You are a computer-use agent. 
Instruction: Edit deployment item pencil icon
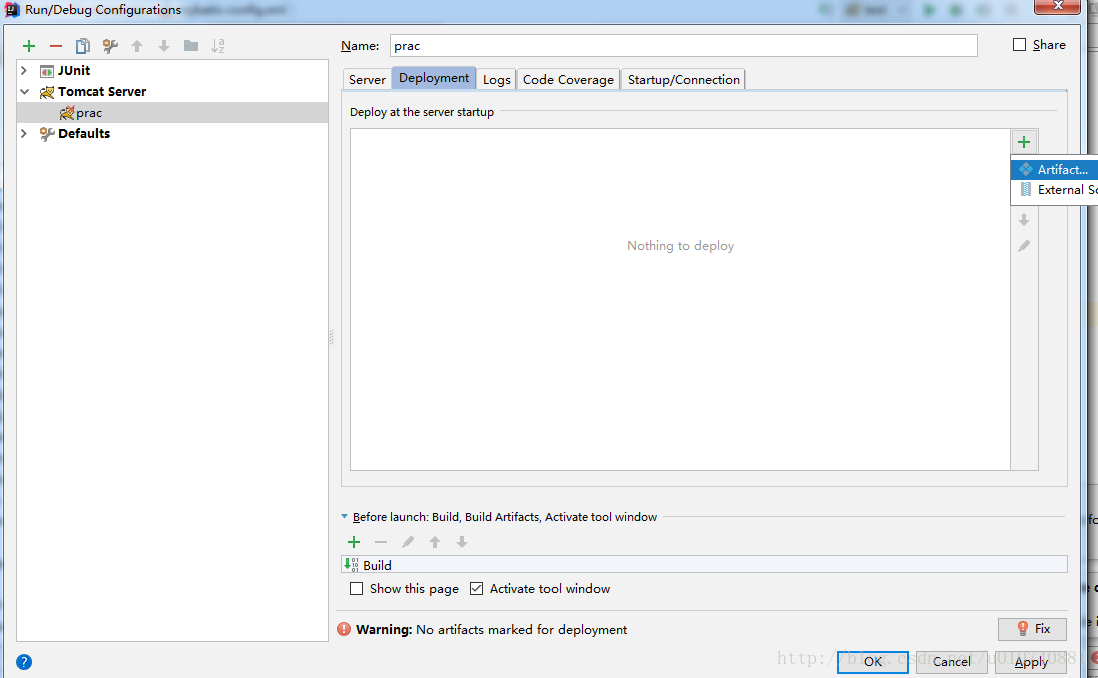[x=1024, y=246]
